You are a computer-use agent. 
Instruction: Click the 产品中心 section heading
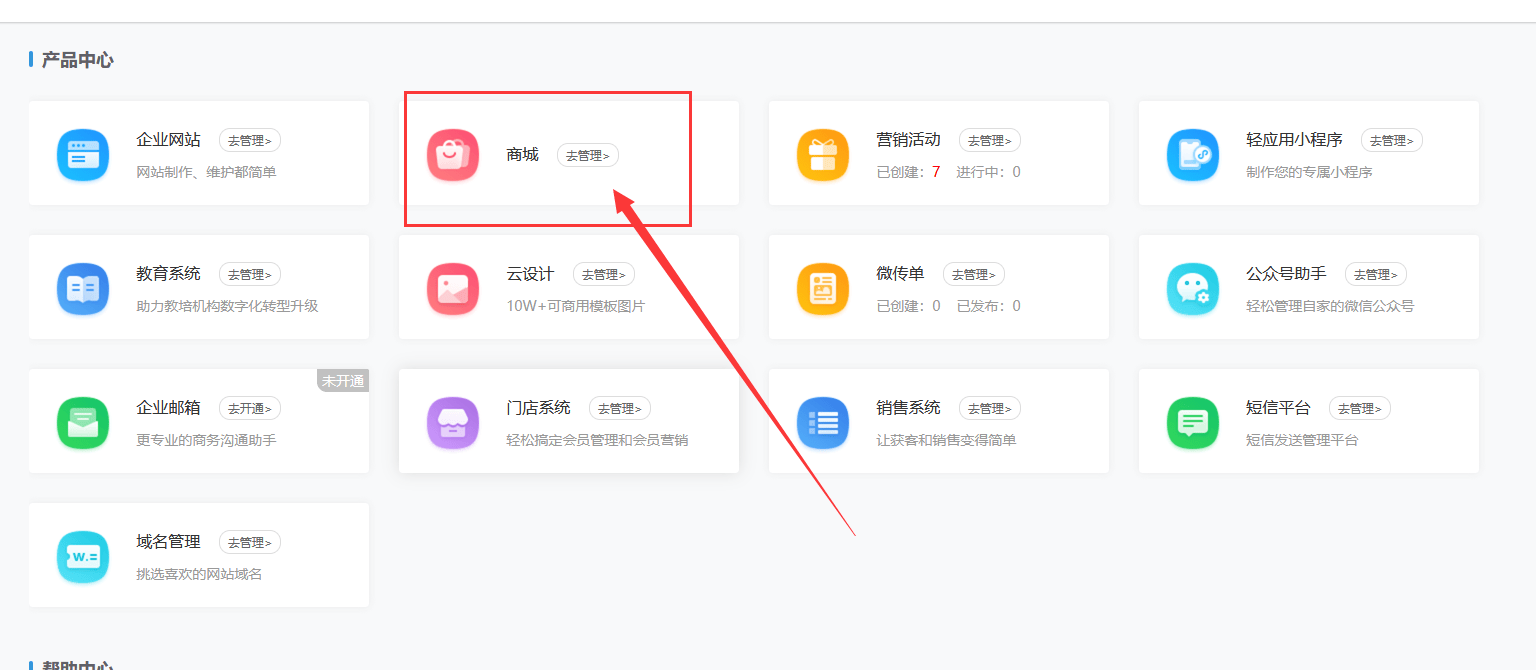[x=75, y=59]
